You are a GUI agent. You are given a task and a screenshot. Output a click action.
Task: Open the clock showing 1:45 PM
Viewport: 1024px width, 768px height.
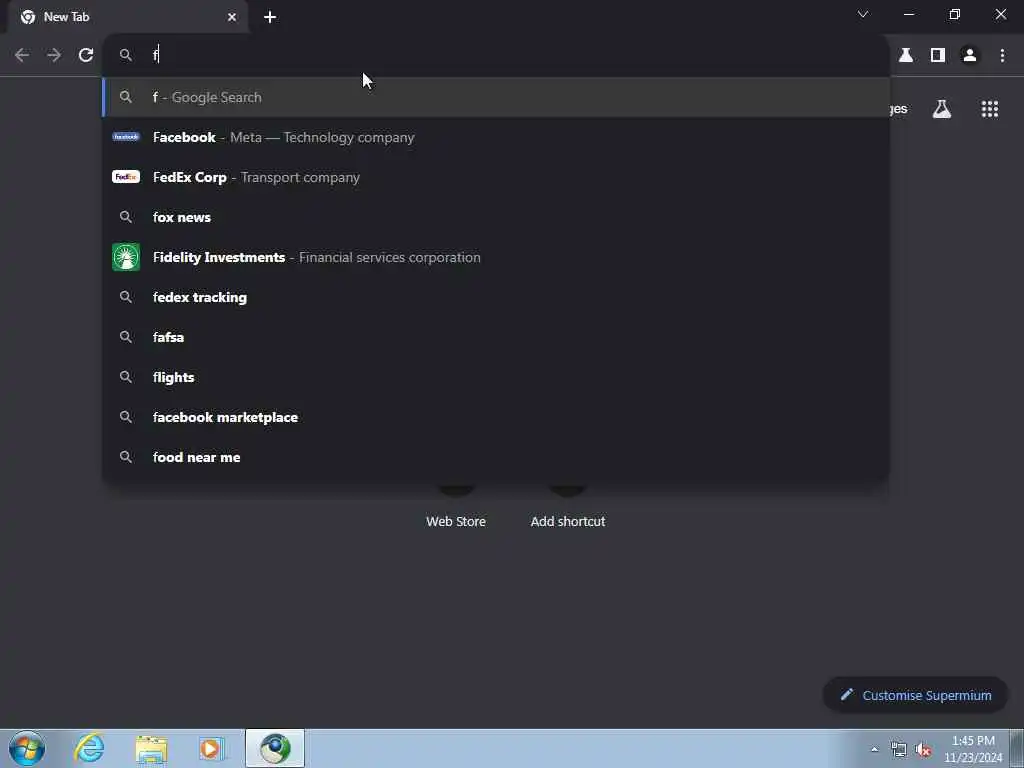[973, 749]
